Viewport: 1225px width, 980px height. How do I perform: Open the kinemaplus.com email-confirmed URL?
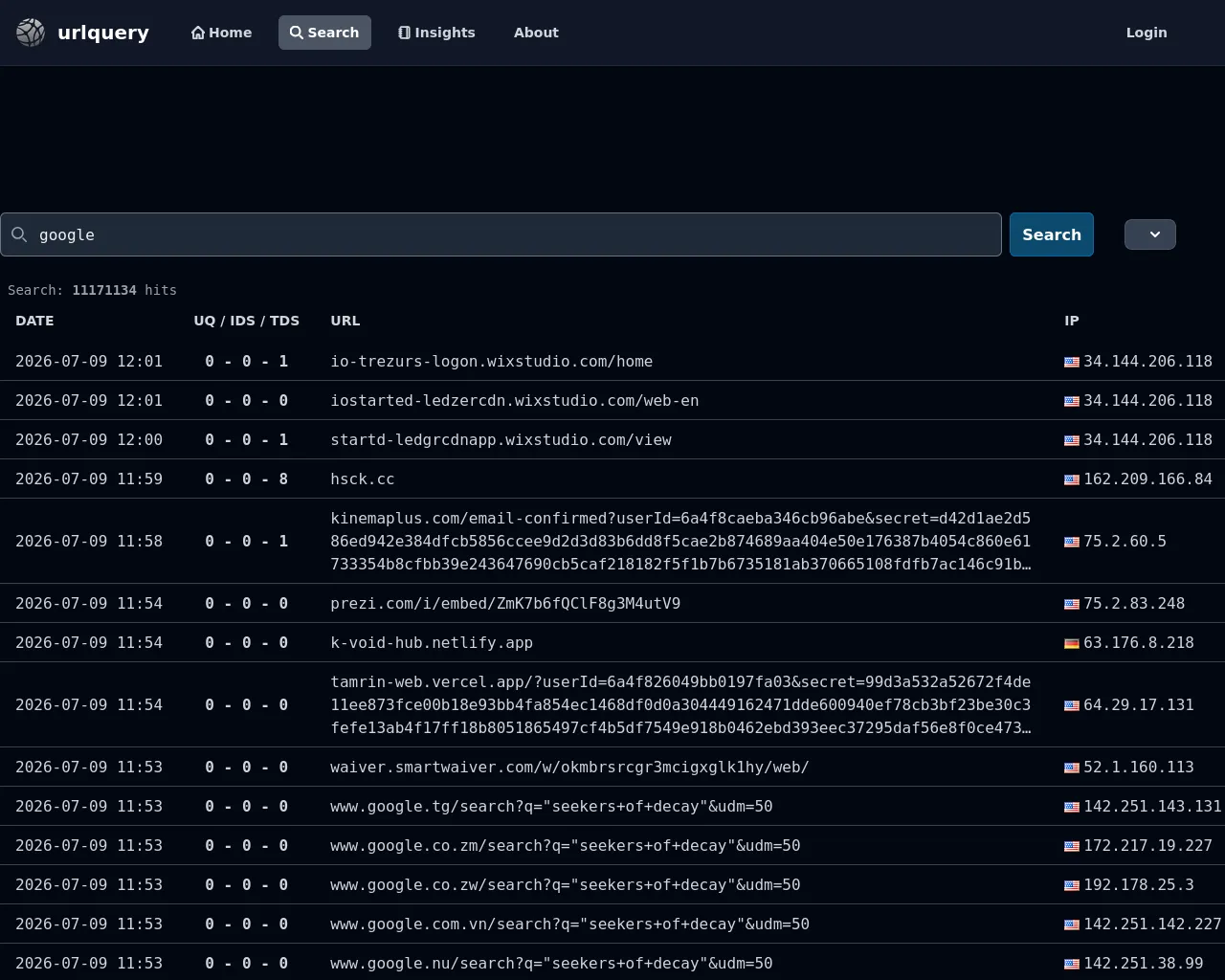pyautogui.click(x=680, y=542)
